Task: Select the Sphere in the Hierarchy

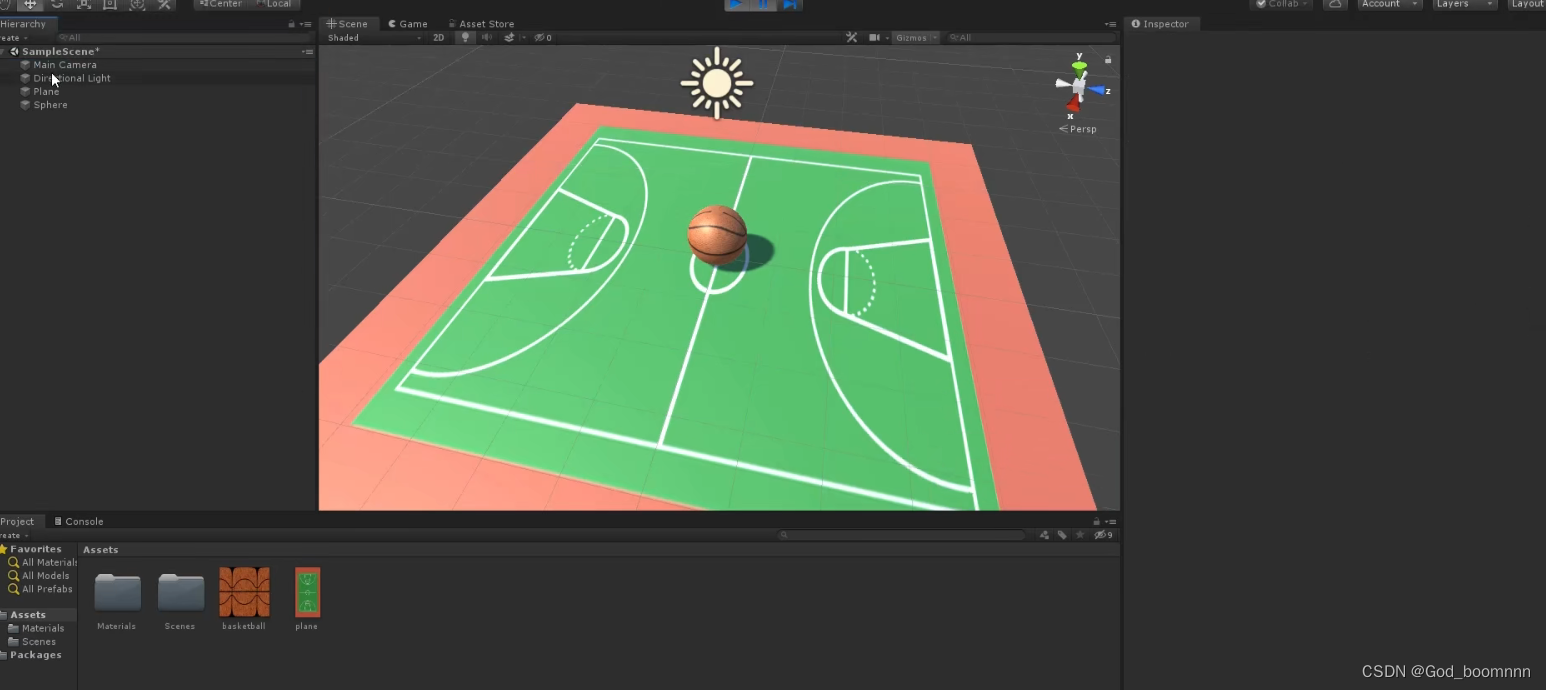Action: pos(49,104)
